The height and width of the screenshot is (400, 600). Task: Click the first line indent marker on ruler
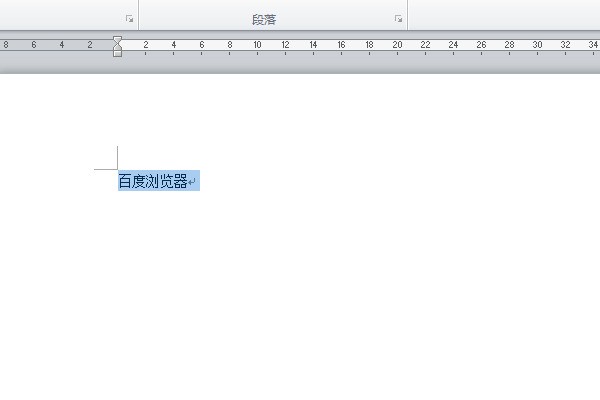pyautogui.click(x=117, y=39)
